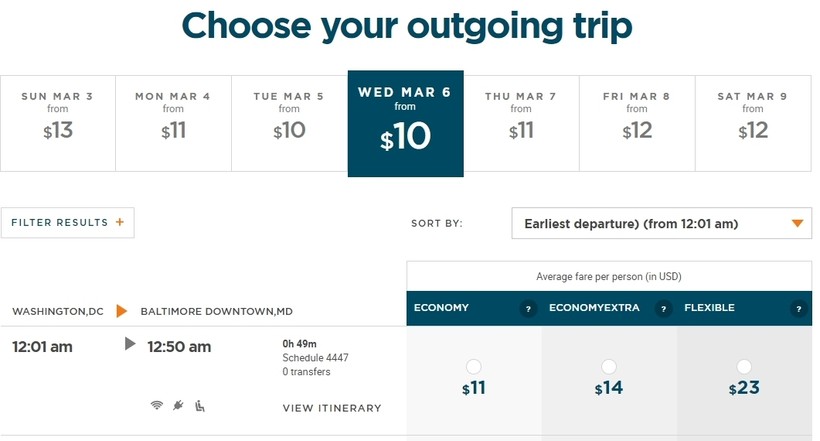The height and width of the screenshot is (441, 820).
Task: Select the $11 Economy fare
Action: 473,367
